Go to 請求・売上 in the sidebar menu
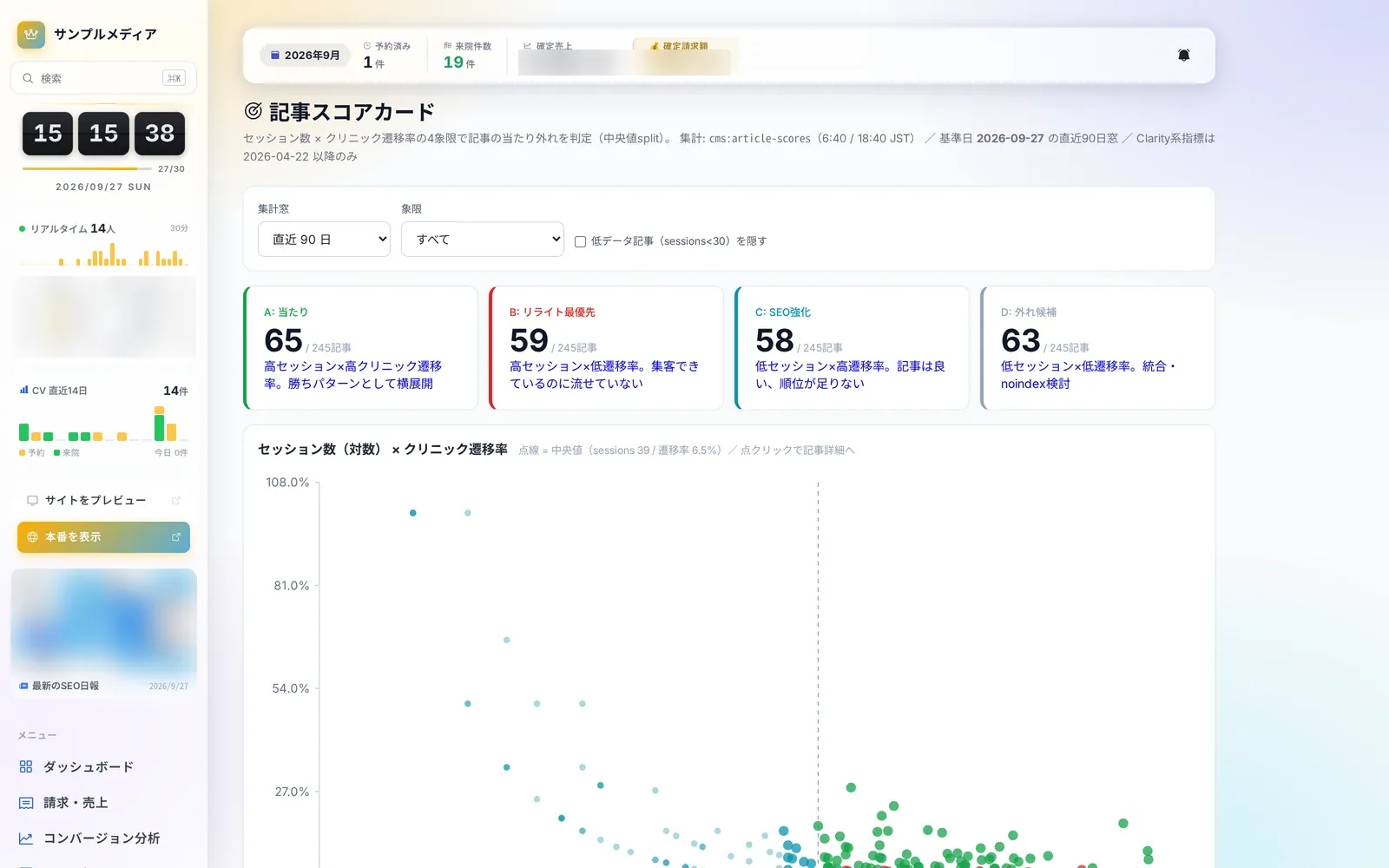 (x=76, y=803)
